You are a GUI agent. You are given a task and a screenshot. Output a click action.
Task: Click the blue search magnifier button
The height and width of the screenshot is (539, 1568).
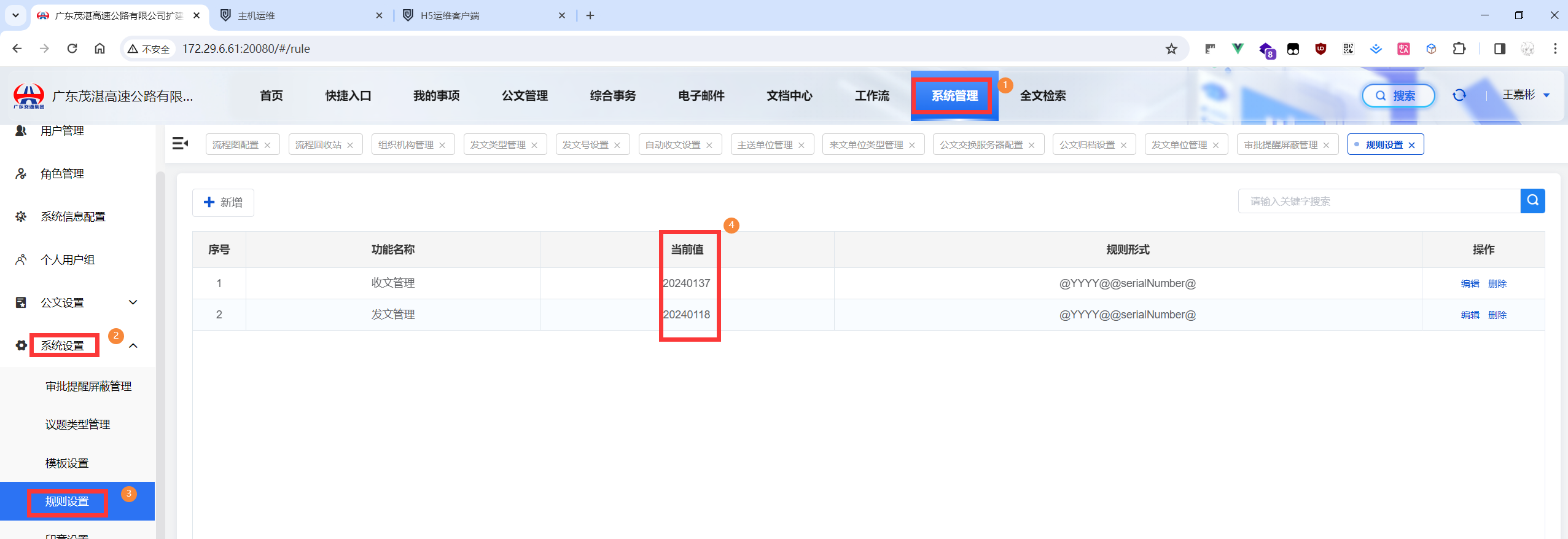coord(1532,201)
